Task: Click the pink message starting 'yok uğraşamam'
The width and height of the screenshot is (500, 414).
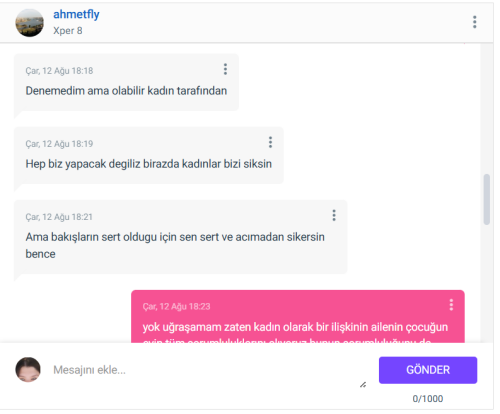Action: point(298,316)
